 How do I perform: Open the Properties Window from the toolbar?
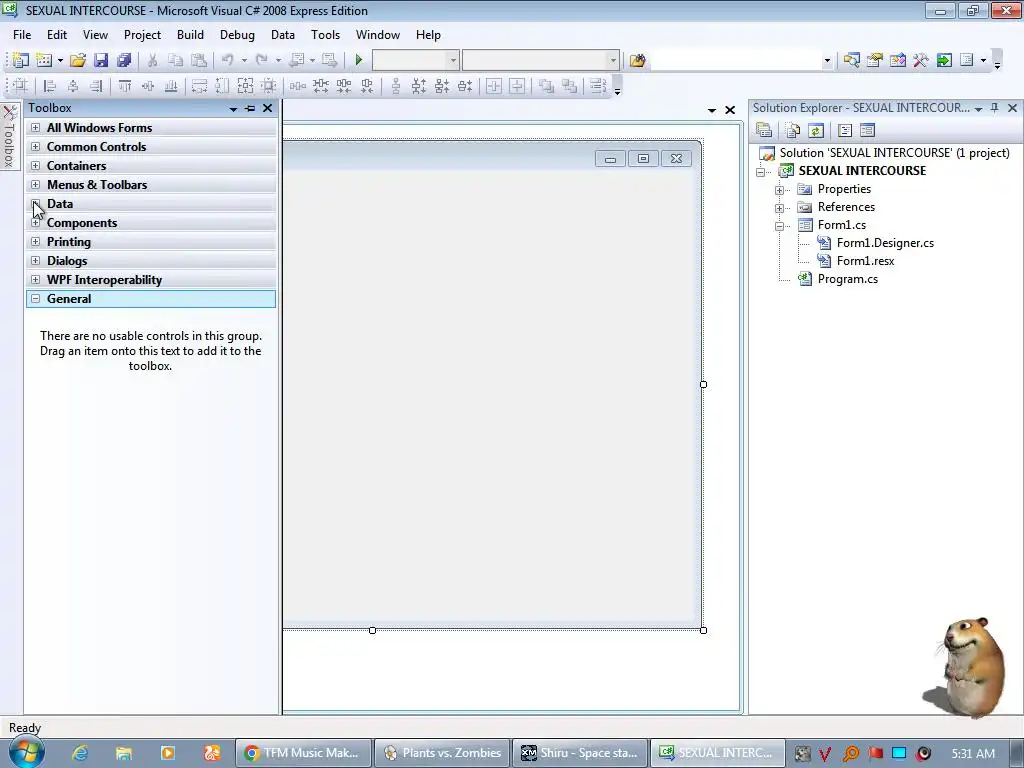point(874,60)
